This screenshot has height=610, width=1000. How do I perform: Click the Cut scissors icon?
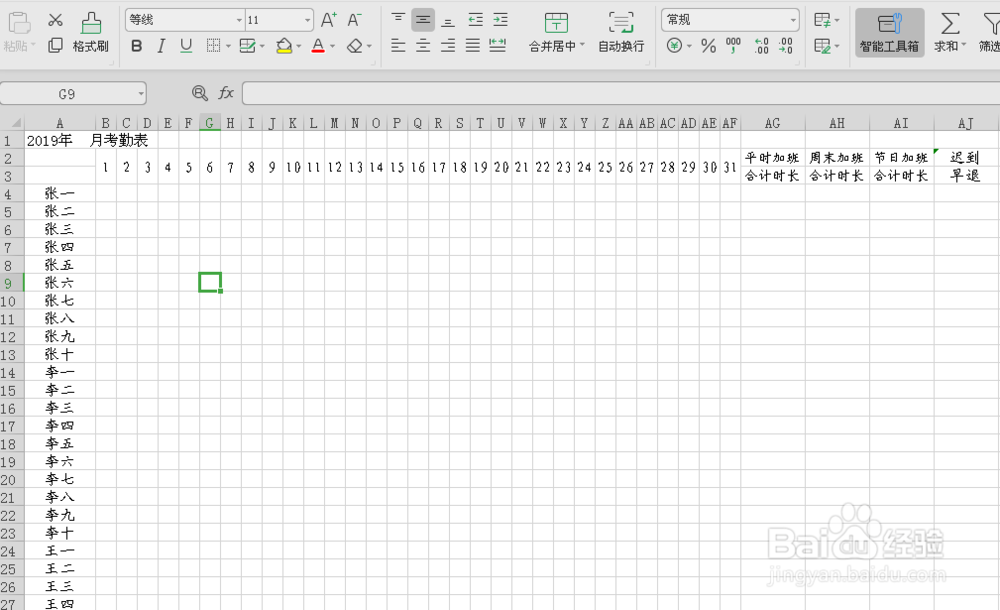click(55, 20)
